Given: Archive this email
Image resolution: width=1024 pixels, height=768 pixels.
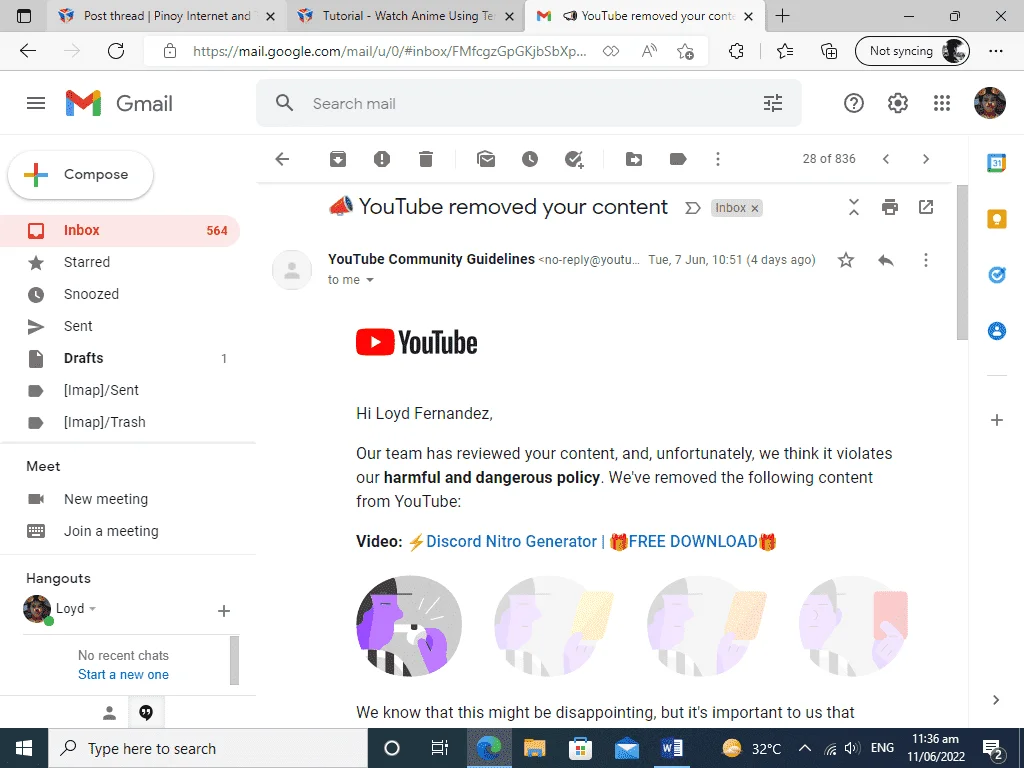Looking at the screenshot, I should tap(338, 159).
